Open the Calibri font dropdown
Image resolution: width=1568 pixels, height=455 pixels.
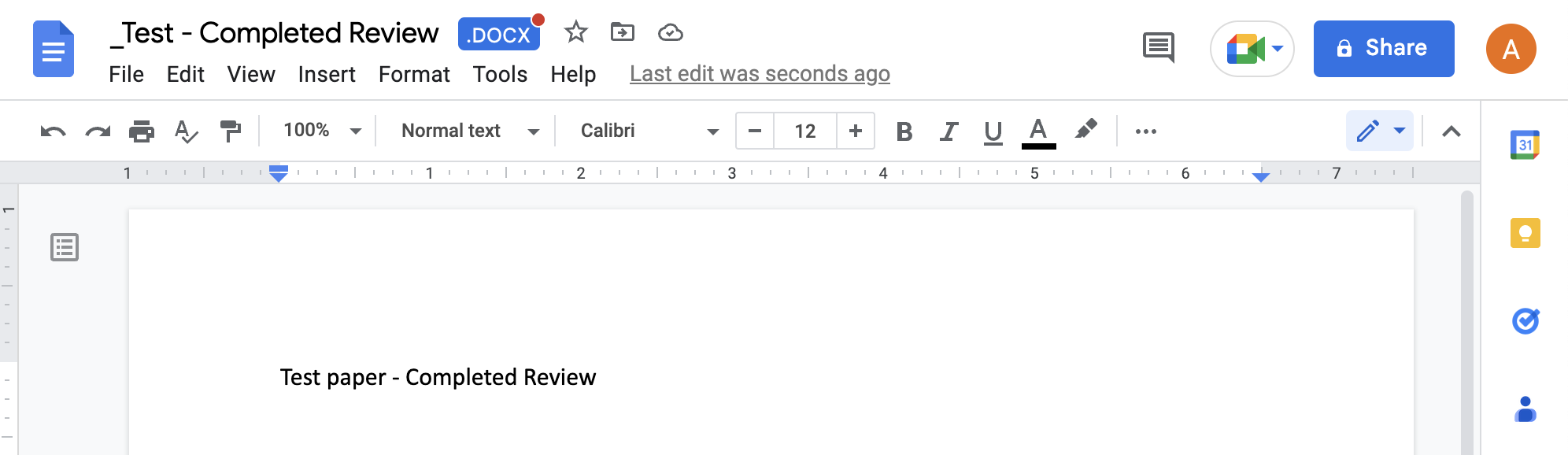tap(649, 131)
